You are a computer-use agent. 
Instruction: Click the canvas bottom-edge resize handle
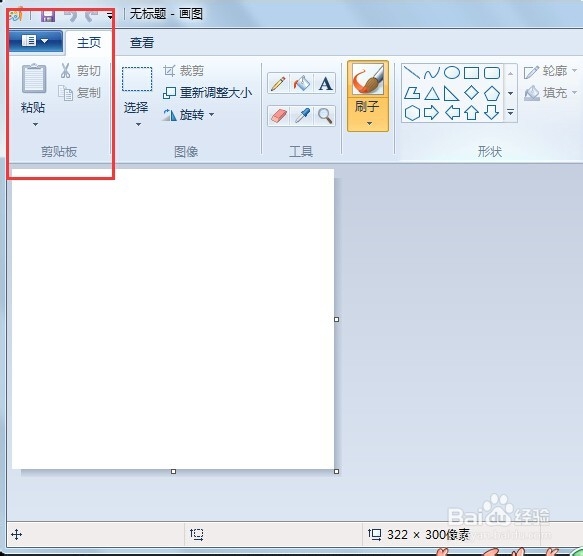173,472
